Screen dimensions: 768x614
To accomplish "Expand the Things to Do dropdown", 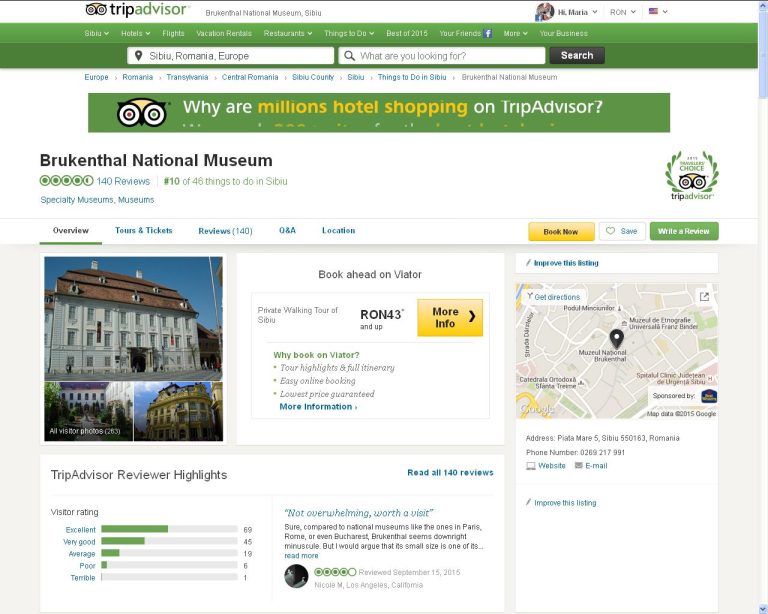I will [x=349, y=33].
